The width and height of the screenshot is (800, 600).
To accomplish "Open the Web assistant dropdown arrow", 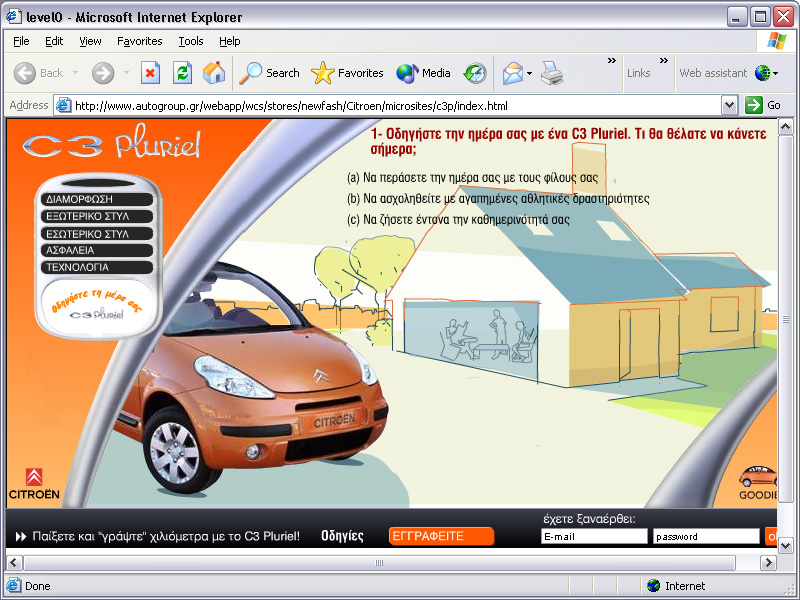I will point(776,73).
